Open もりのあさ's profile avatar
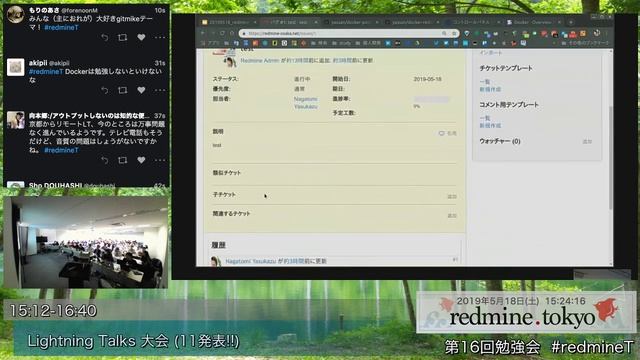The width and height of the screenshot is (640, 360). (16, 14)
